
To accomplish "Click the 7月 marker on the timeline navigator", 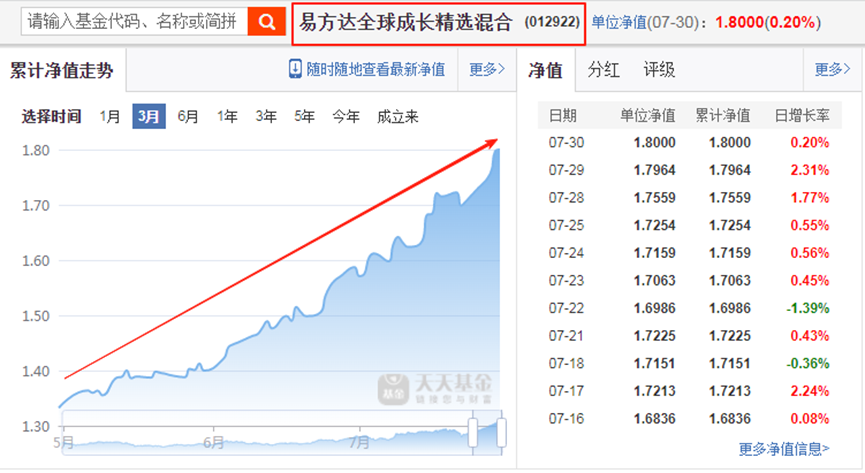I will (x=360, y=442).
